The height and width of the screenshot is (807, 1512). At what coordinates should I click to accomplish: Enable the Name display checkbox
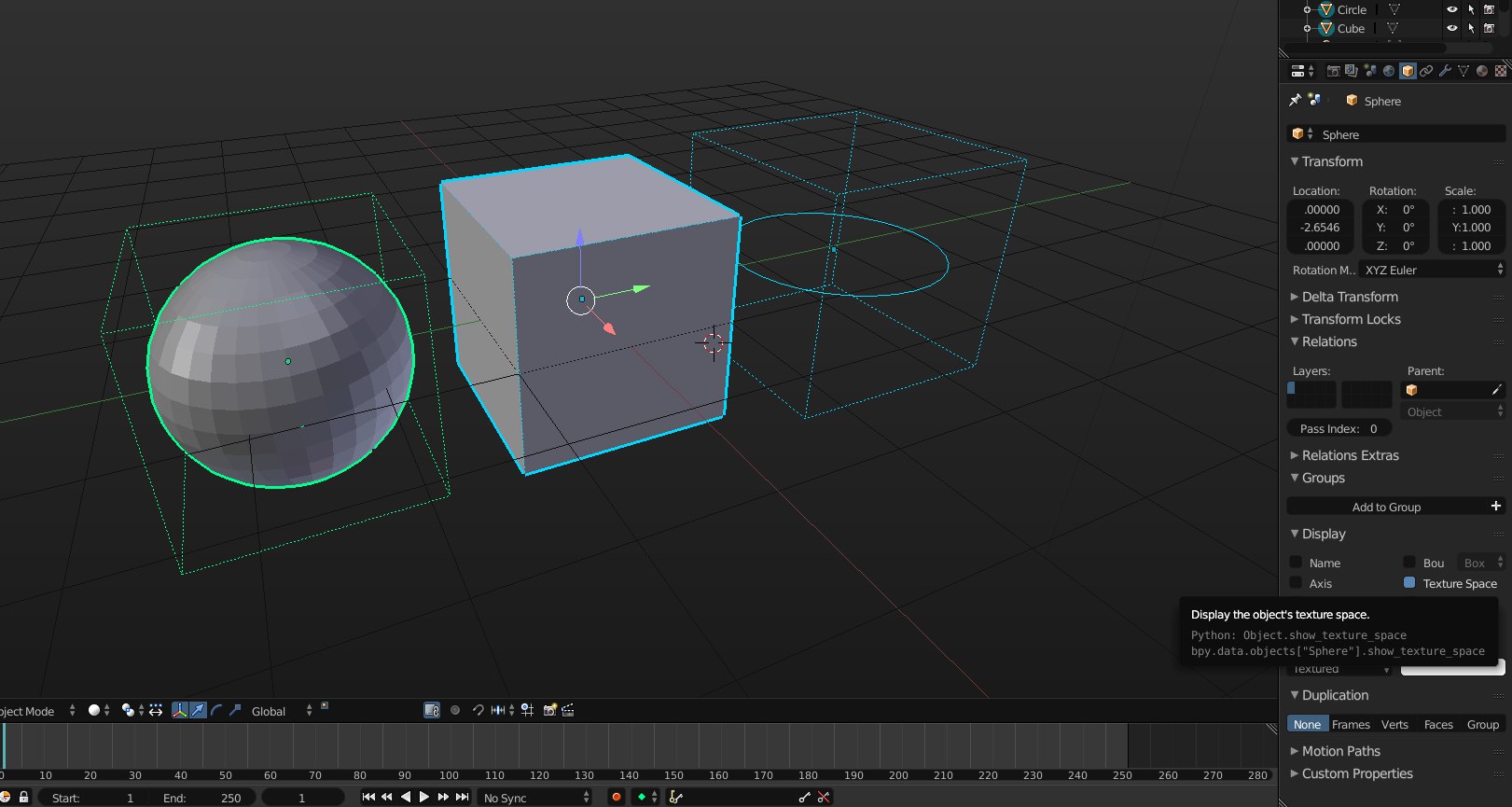[1296, 563]
